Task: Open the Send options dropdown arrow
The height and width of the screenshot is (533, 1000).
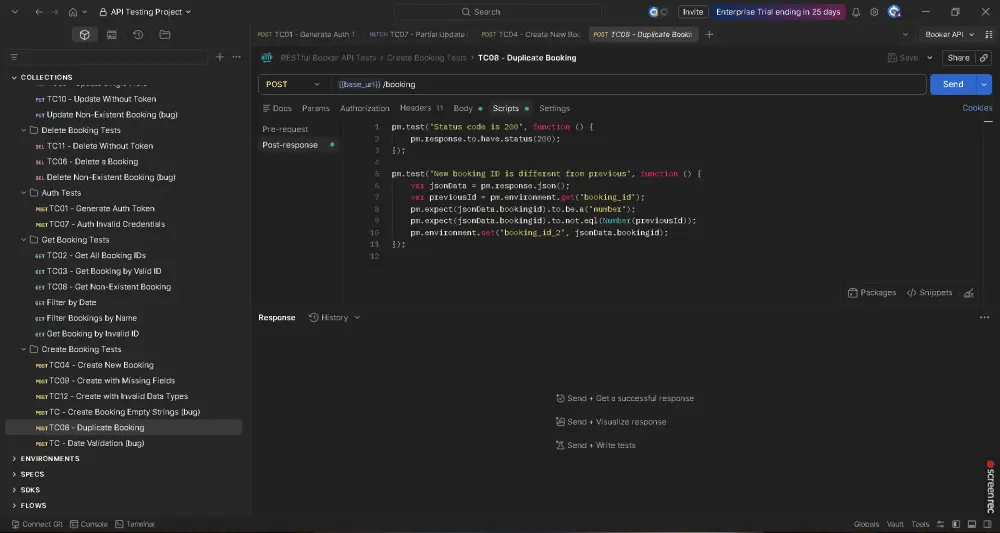Action: coord(984,84)
